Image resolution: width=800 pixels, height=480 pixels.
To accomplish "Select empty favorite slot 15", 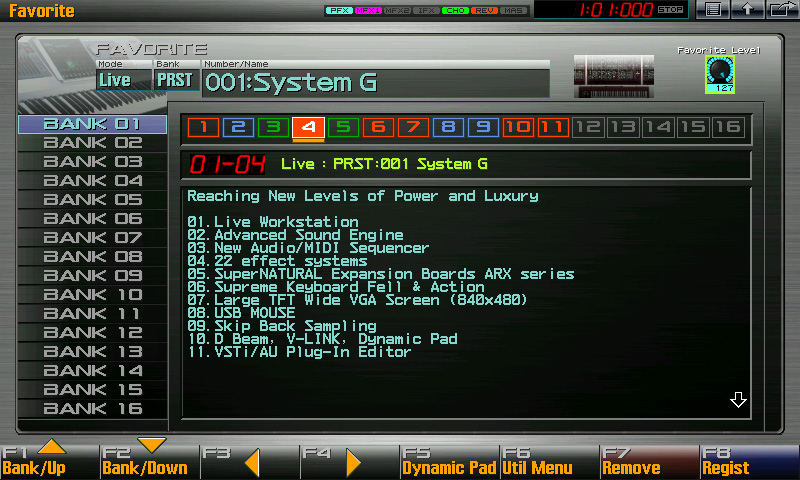I will coord(693,127).
